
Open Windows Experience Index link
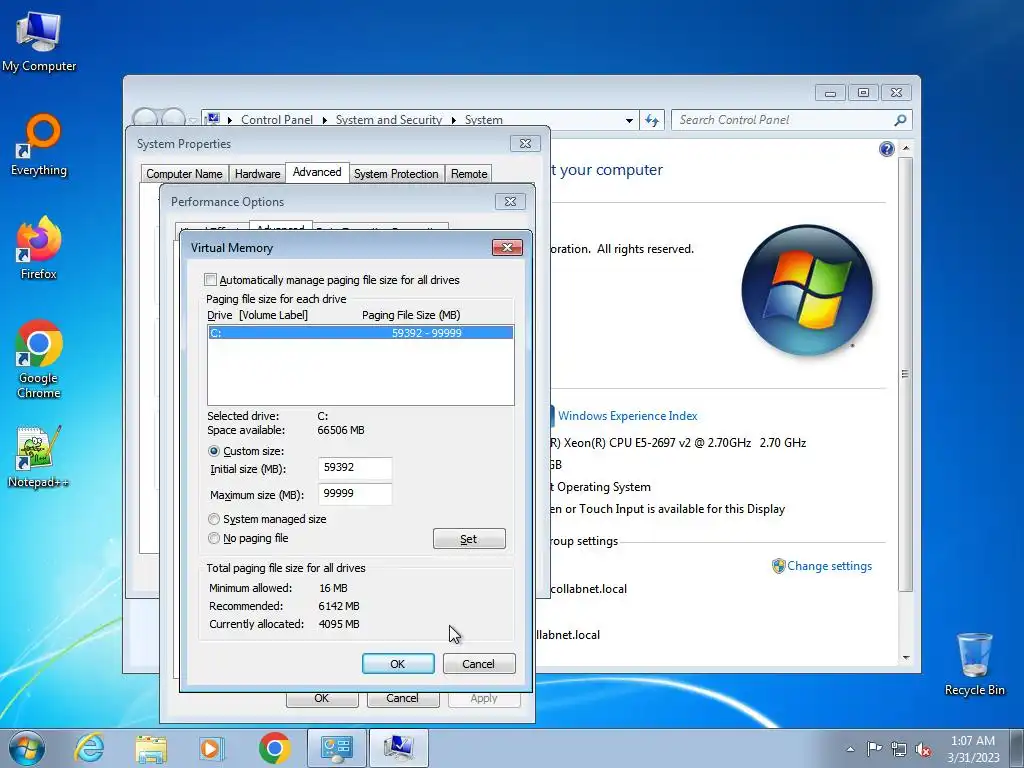(627, 416)
